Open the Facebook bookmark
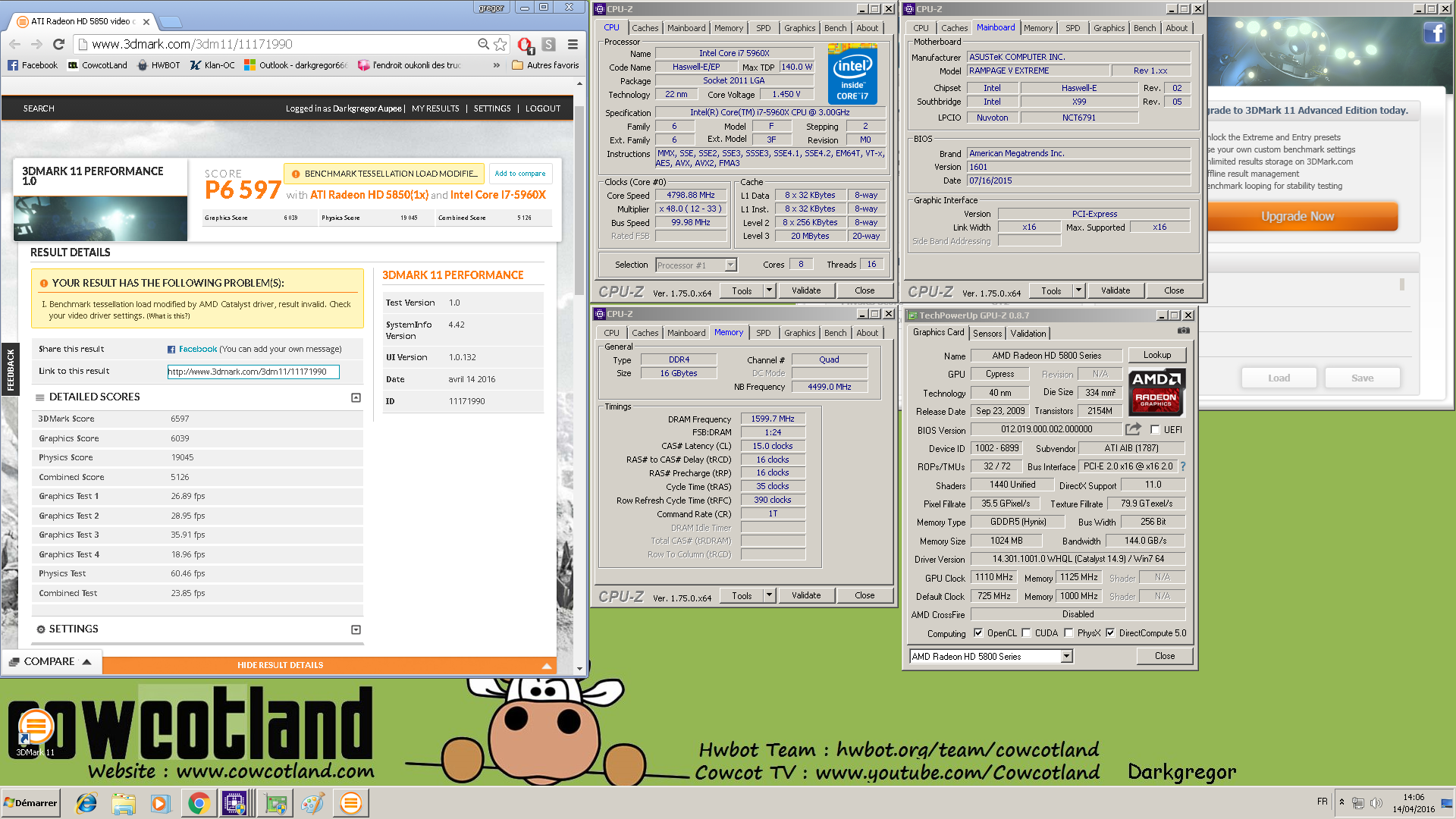This screenshot has height=819, width=1456. pyautogui.click(x=33, y=65)
